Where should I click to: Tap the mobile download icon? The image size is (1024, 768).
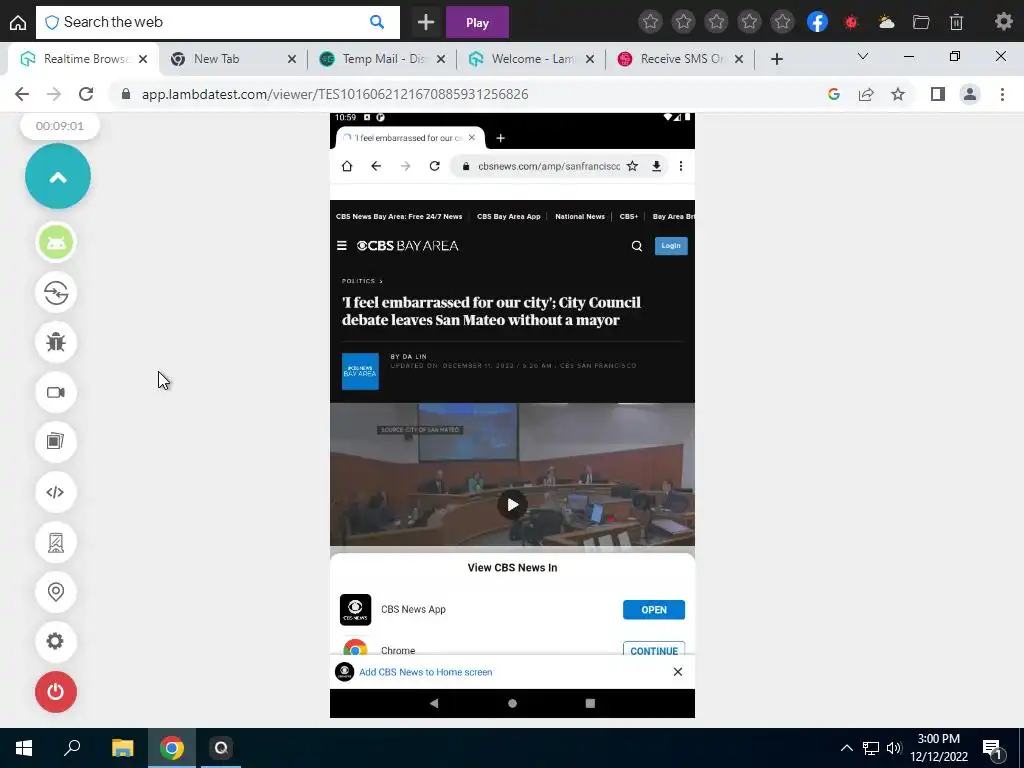point(656,166)
